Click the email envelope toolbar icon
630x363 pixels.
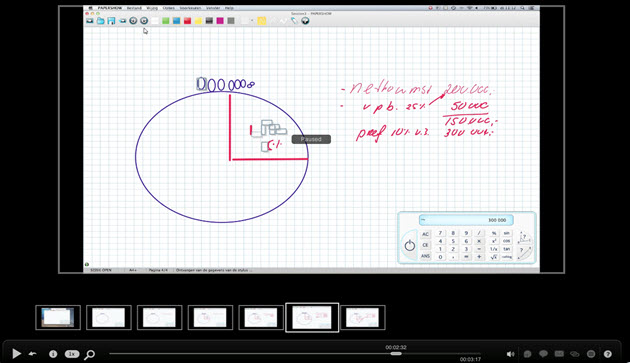click(x=90, y=21)
